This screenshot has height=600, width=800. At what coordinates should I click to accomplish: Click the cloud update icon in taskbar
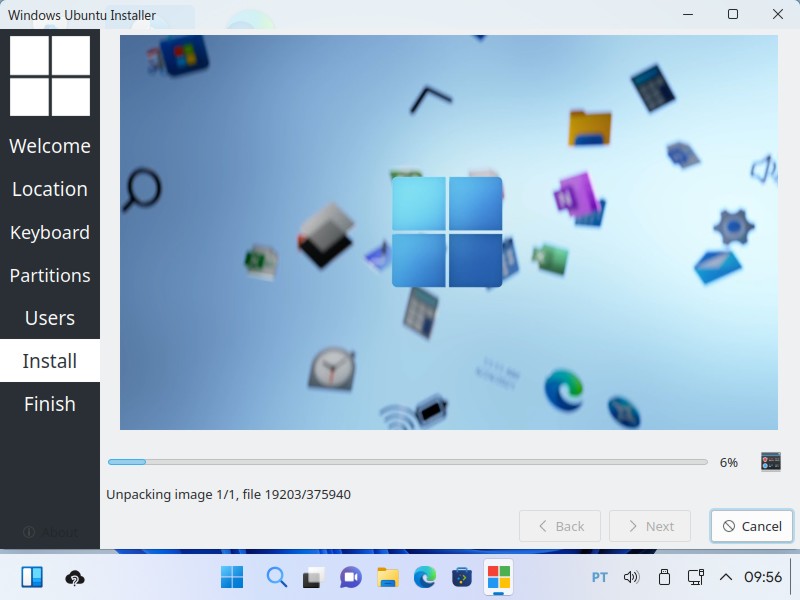click(75, 578)
